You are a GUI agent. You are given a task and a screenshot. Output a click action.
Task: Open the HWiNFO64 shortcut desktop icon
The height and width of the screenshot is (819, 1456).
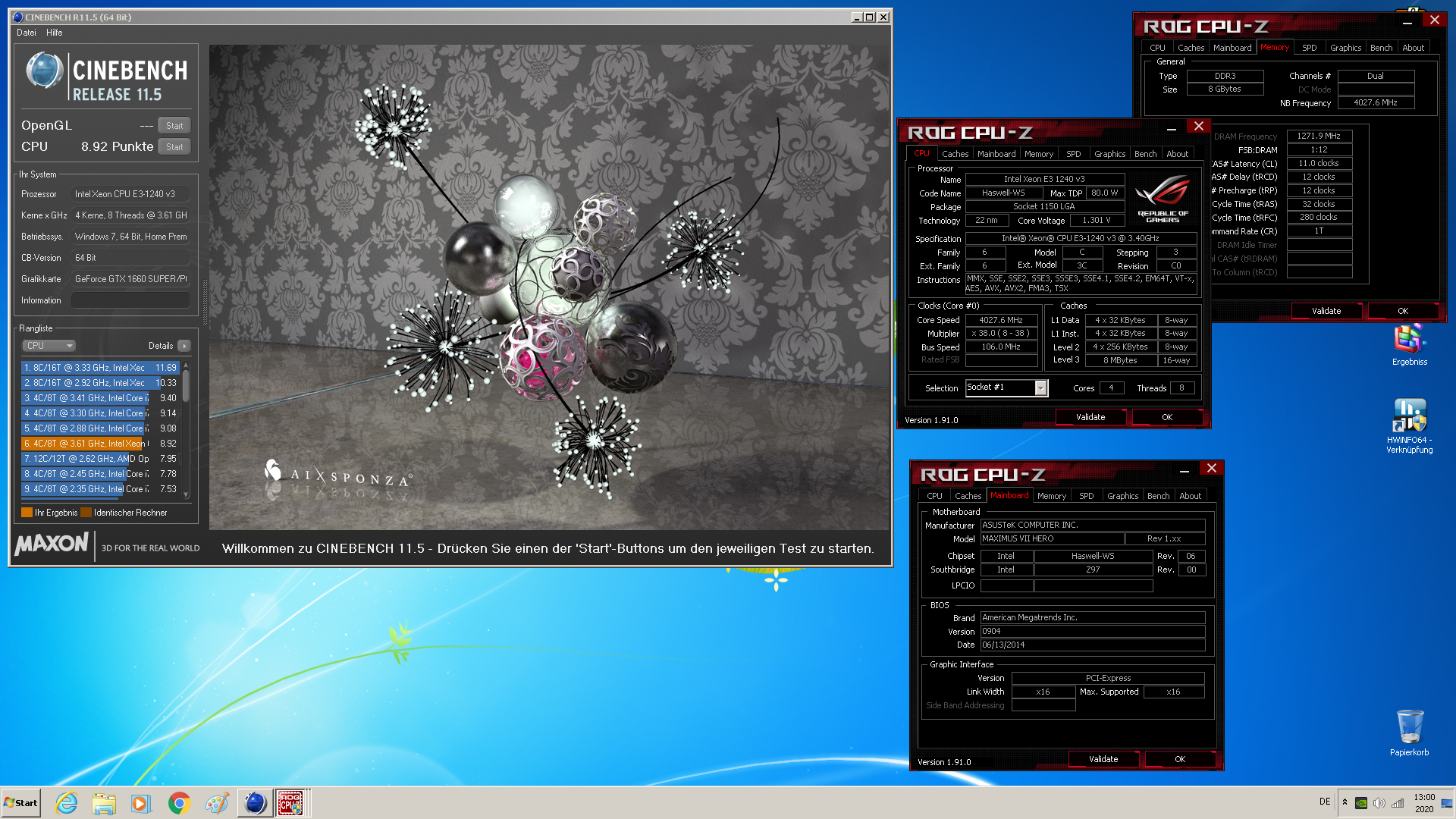pyautogui.click(x=1409, y=426)
